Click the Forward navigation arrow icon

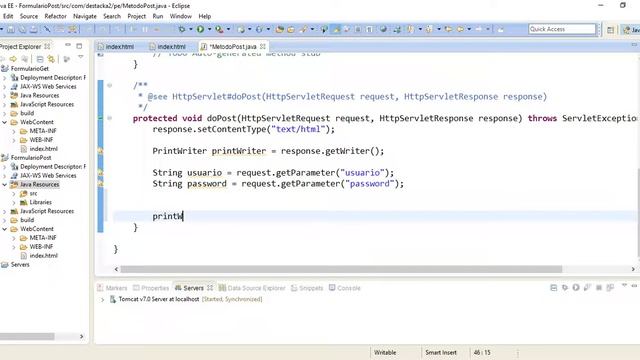pos(478,29)
